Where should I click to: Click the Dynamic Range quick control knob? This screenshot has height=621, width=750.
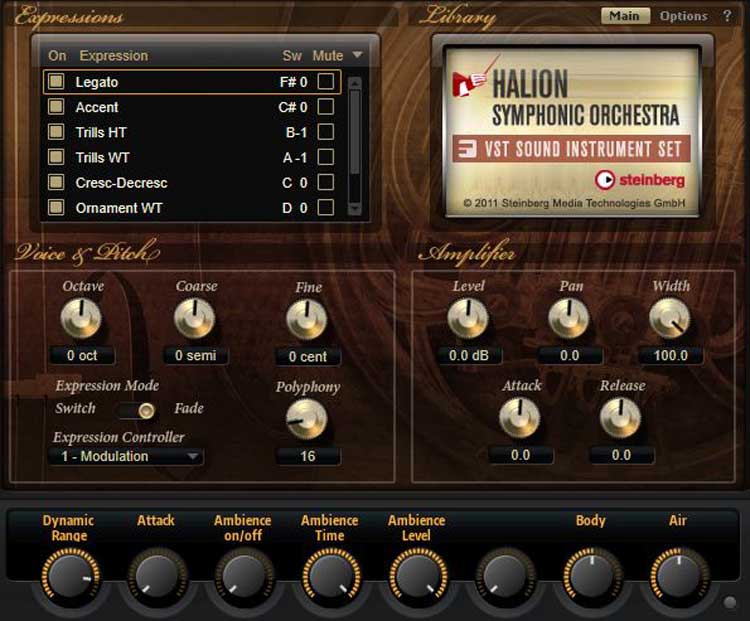tap(70, 576)
